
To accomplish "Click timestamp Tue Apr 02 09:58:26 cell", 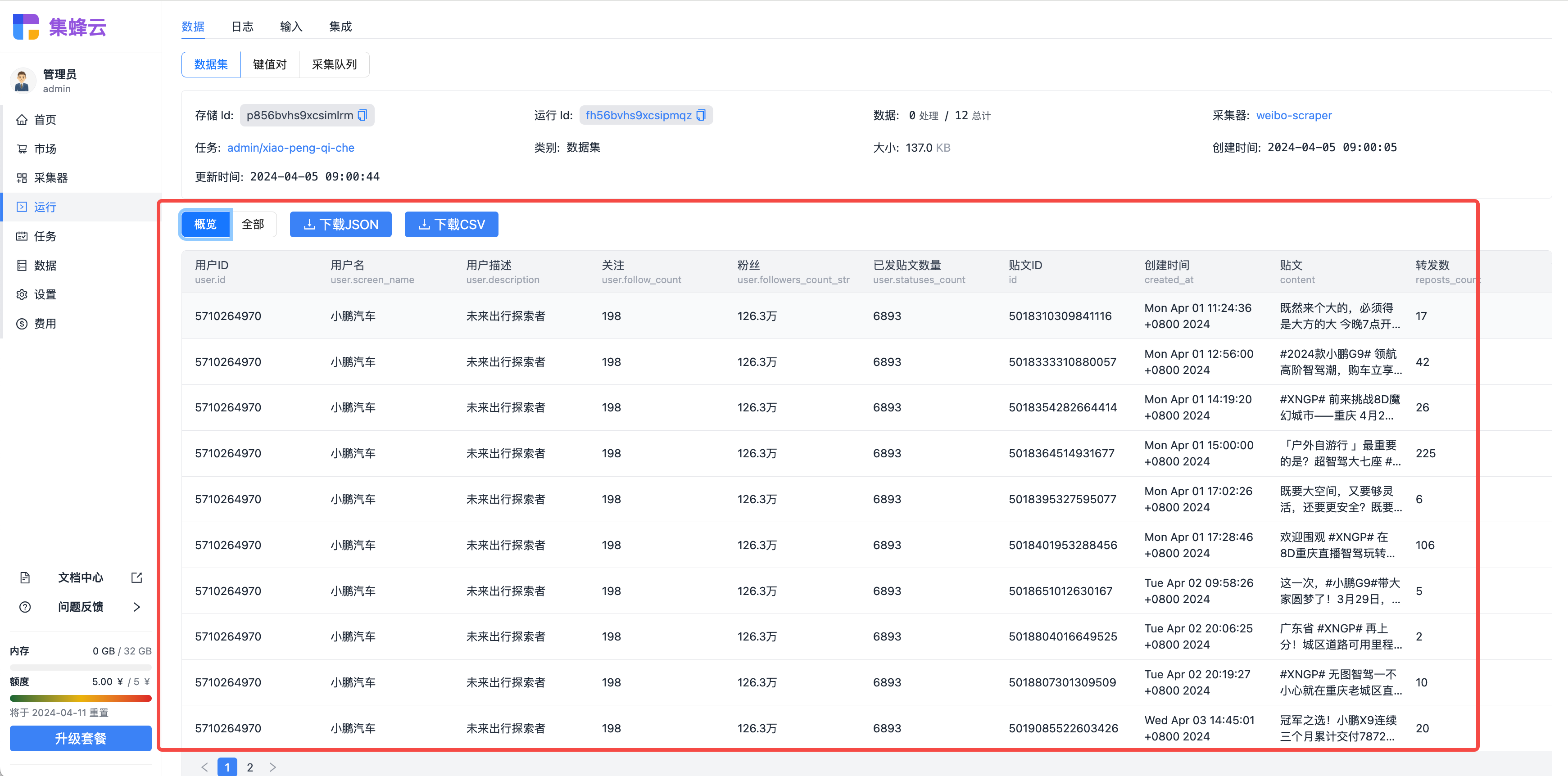I will (x=1199, y=591).
